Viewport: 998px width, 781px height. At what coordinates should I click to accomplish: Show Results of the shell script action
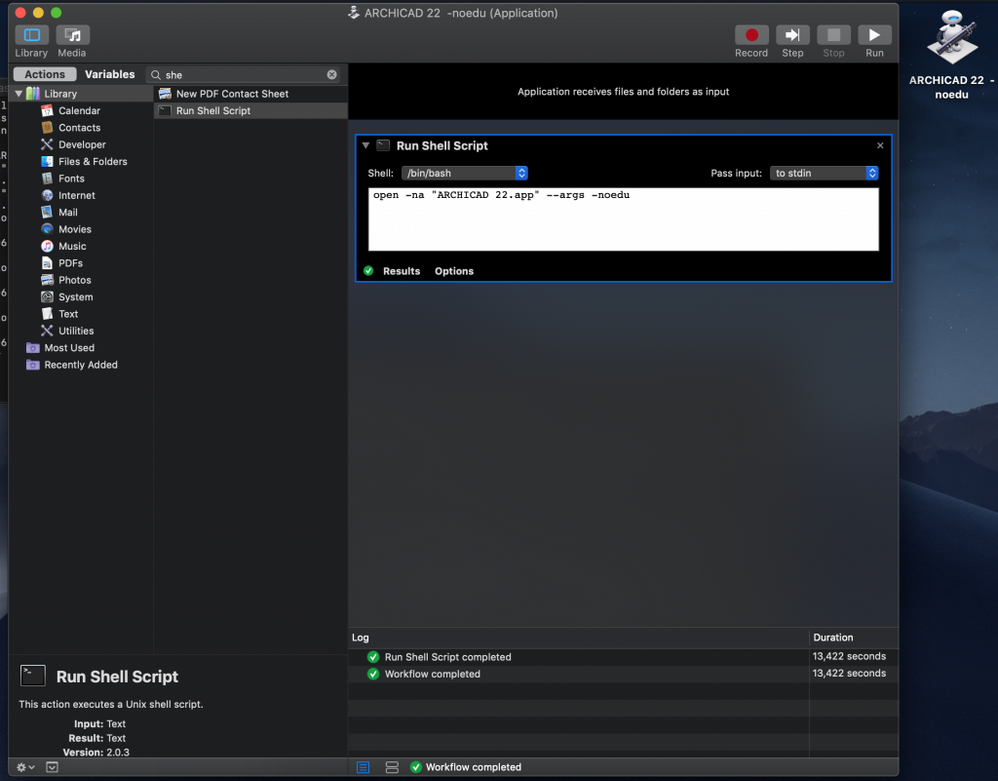(x=402, y=271)
